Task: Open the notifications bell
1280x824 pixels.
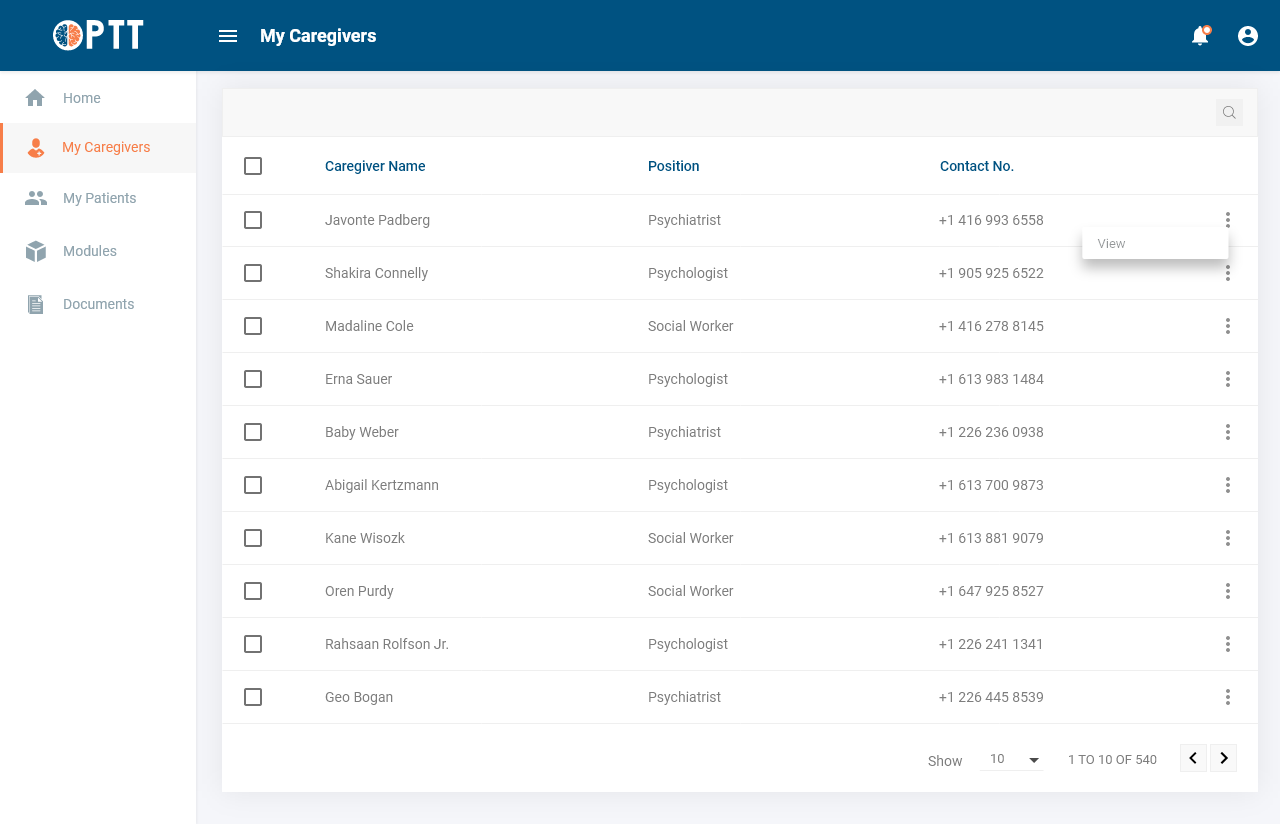Action: coord(1199,36)
